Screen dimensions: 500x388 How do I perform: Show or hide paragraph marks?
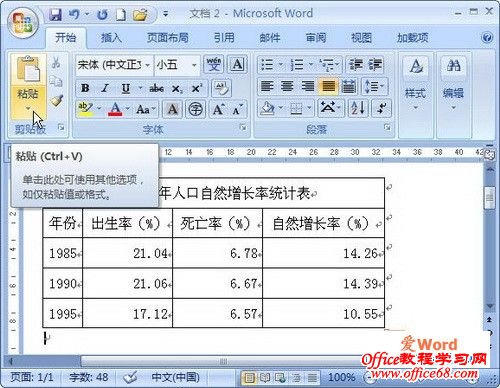pyautogui.click(x=381, y=108)
